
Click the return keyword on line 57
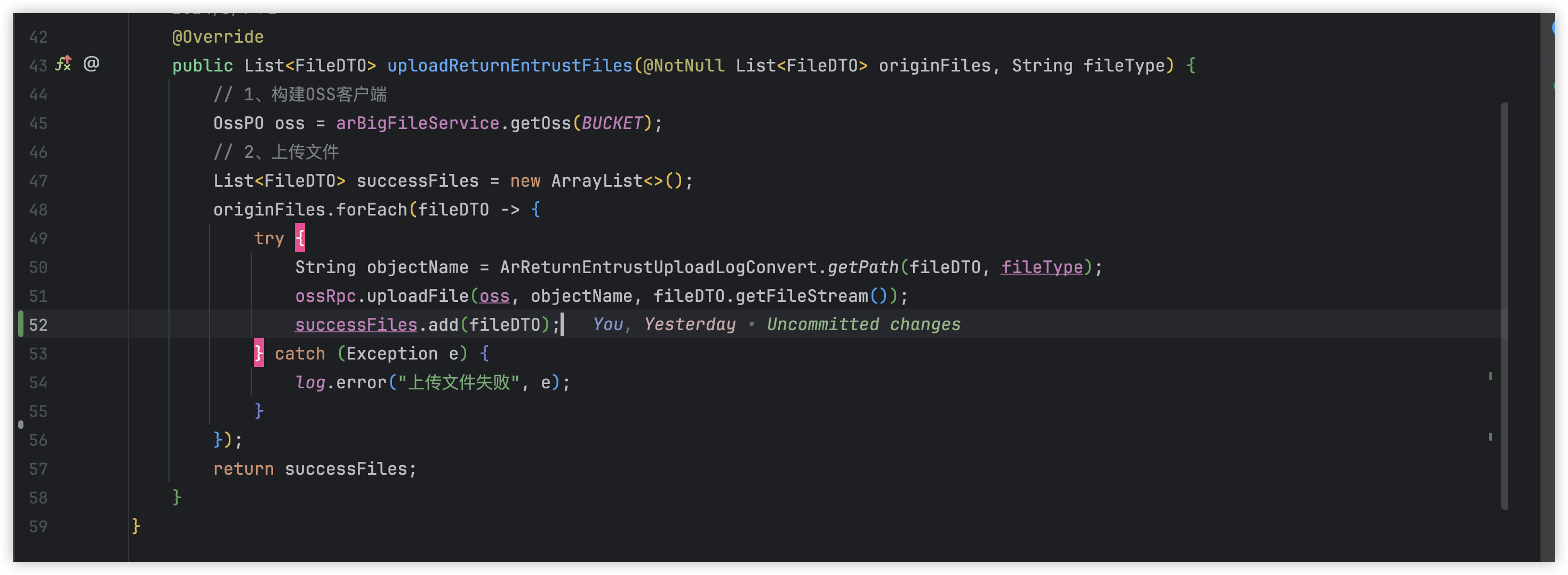point(243,469)
